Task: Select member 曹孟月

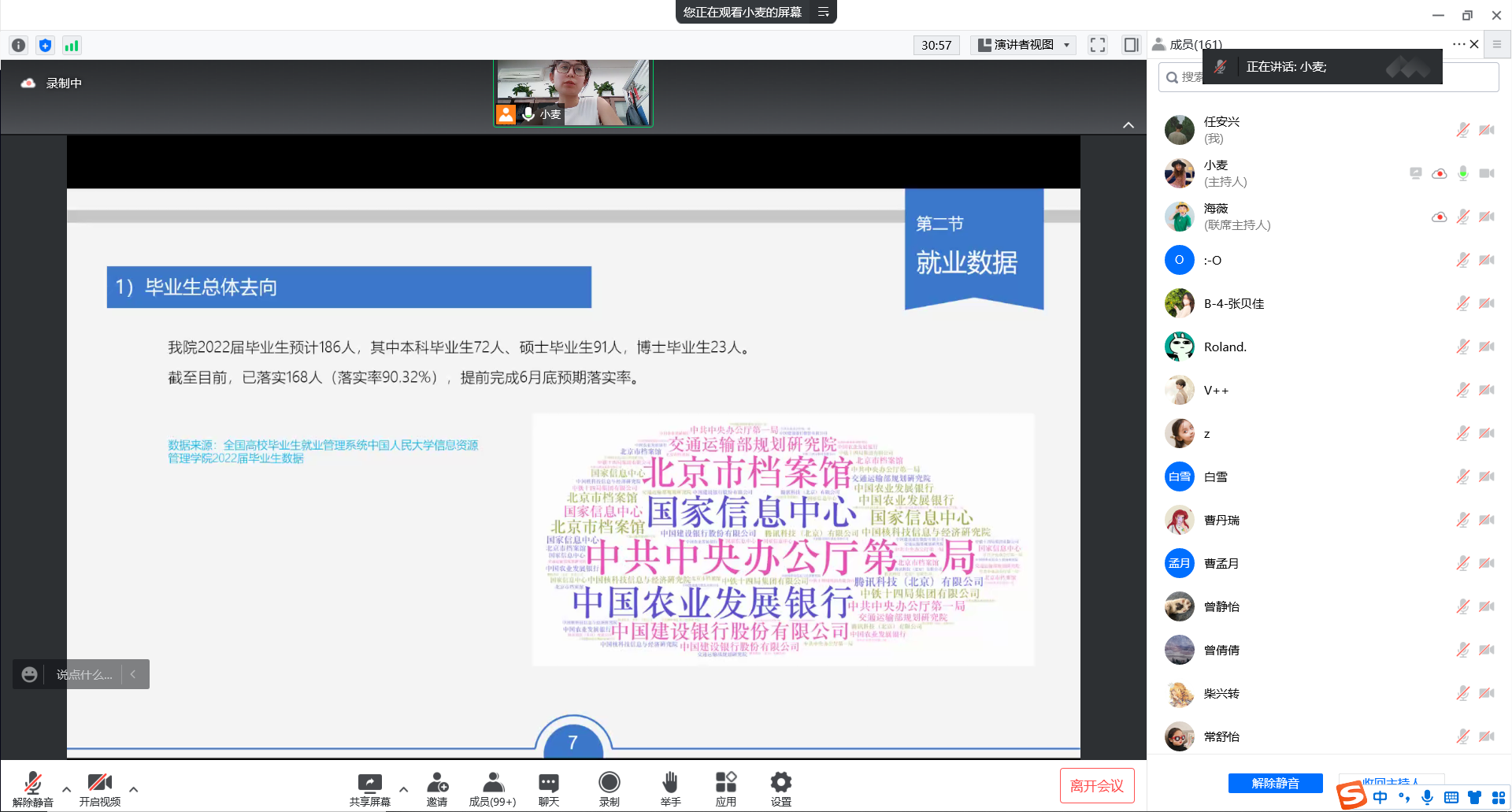Action: 1329,563
